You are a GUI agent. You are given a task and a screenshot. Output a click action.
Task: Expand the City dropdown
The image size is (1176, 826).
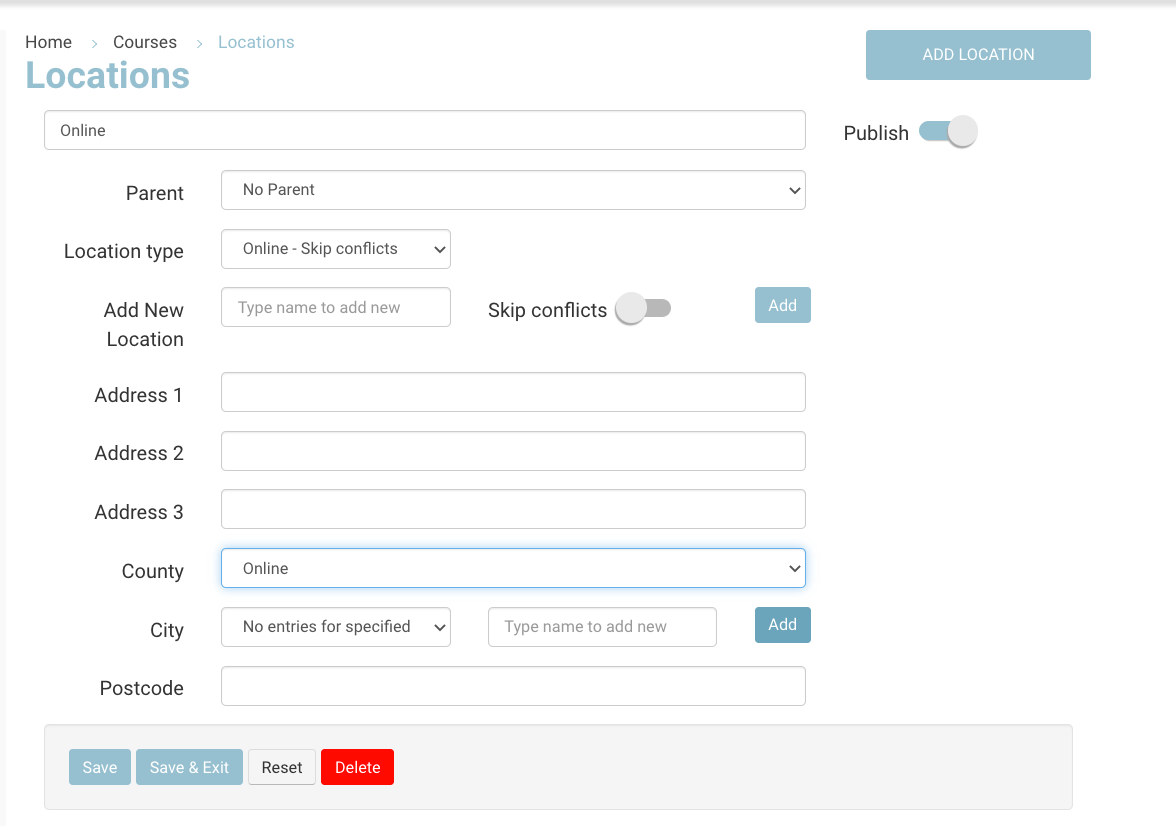click(x=336, y=627)
